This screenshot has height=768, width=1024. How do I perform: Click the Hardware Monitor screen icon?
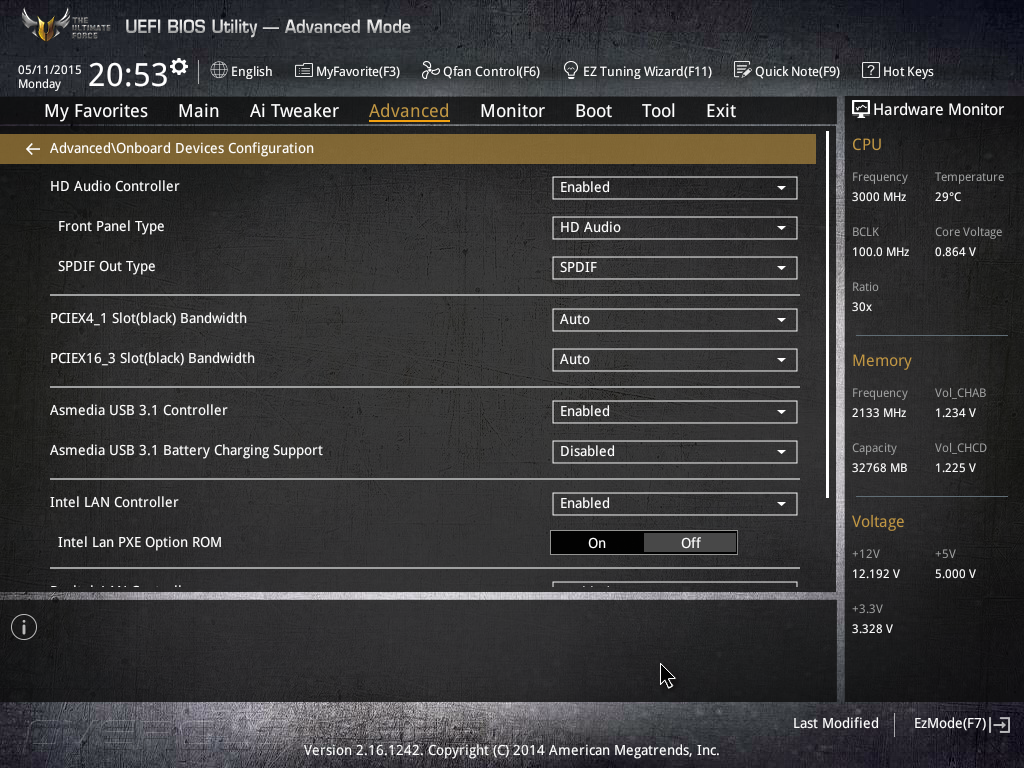click(861, 109)
